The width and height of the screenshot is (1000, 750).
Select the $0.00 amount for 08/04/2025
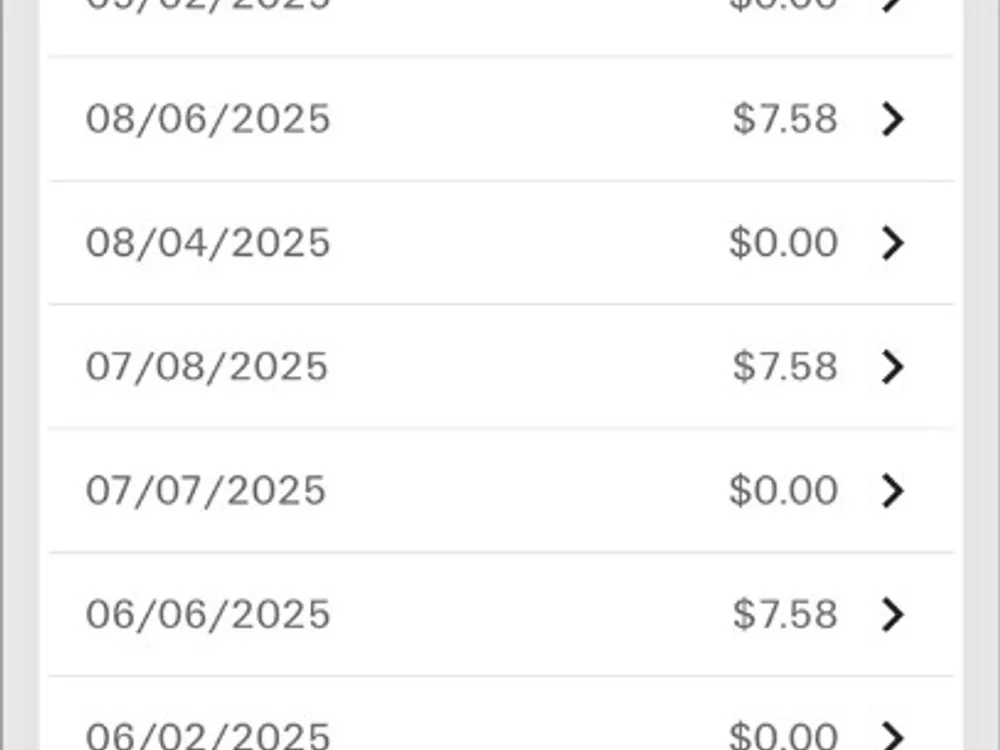pos(783,243)
